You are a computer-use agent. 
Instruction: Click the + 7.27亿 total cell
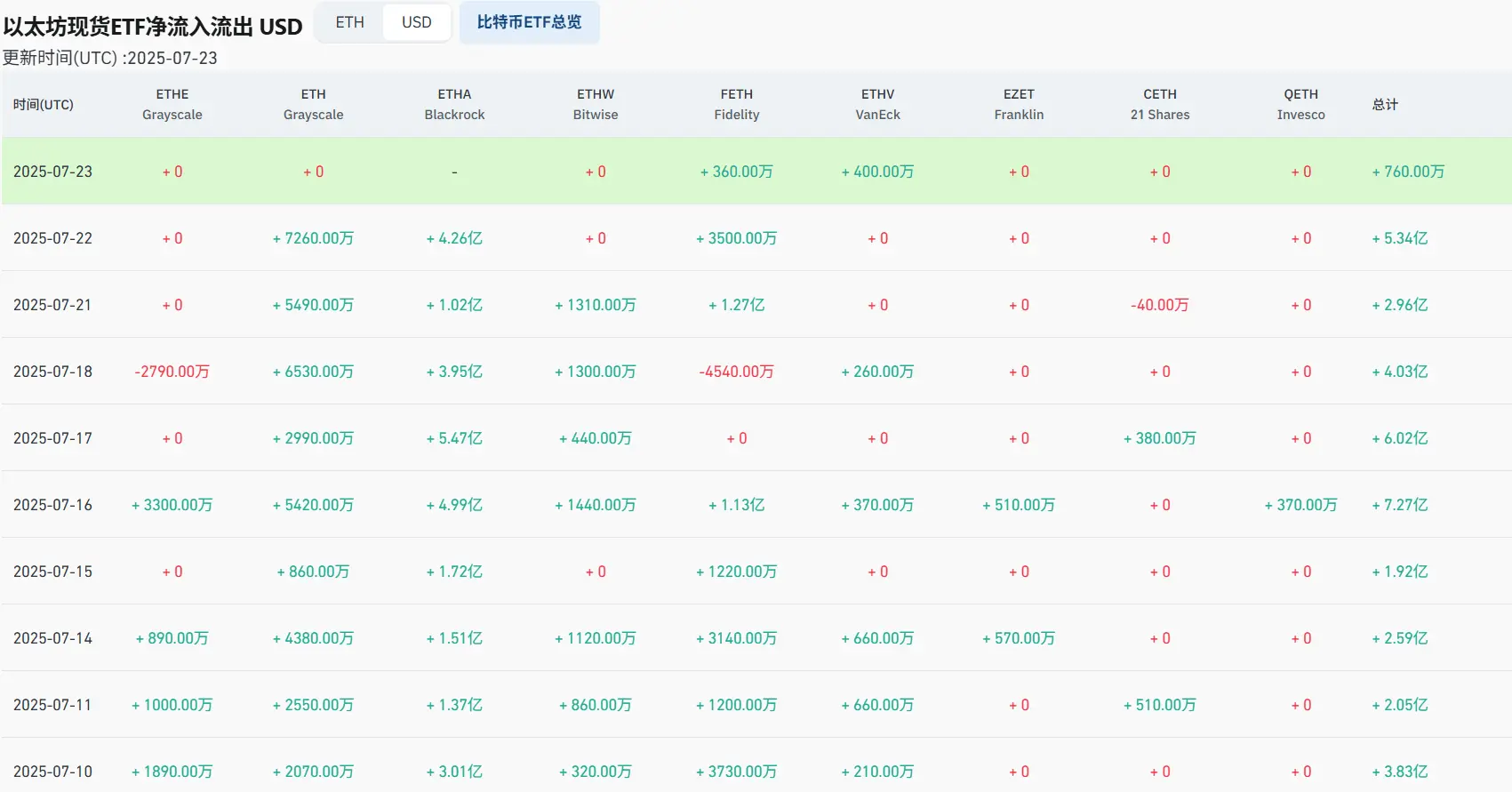click(1400, 505)
